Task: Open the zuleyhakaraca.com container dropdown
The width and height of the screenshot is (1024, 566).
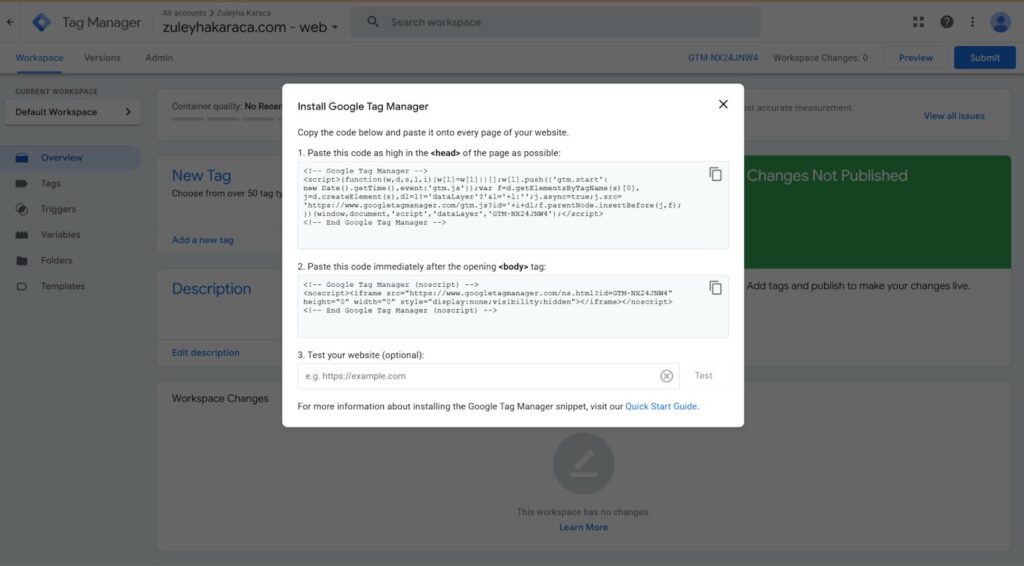Action: coord(251,27)
